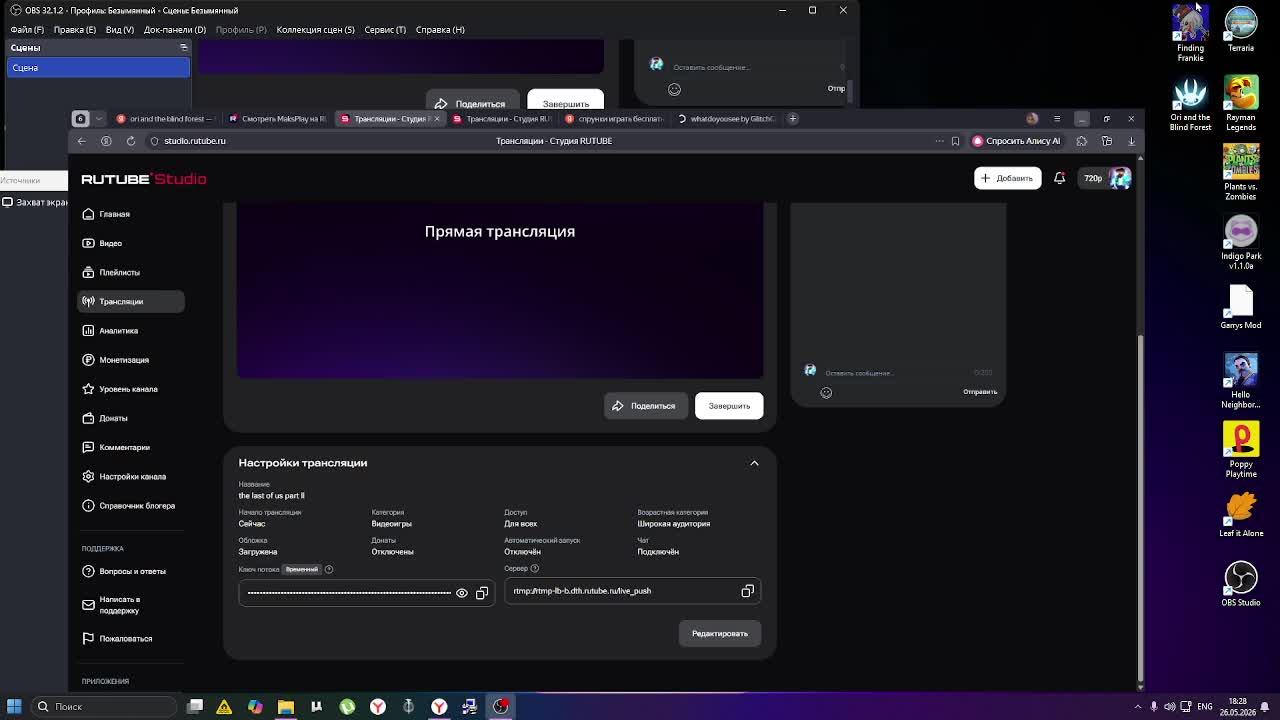The height and width of the screenshot is (720, 1280).
Task: Click the Редактировать button
Action: 720,633
